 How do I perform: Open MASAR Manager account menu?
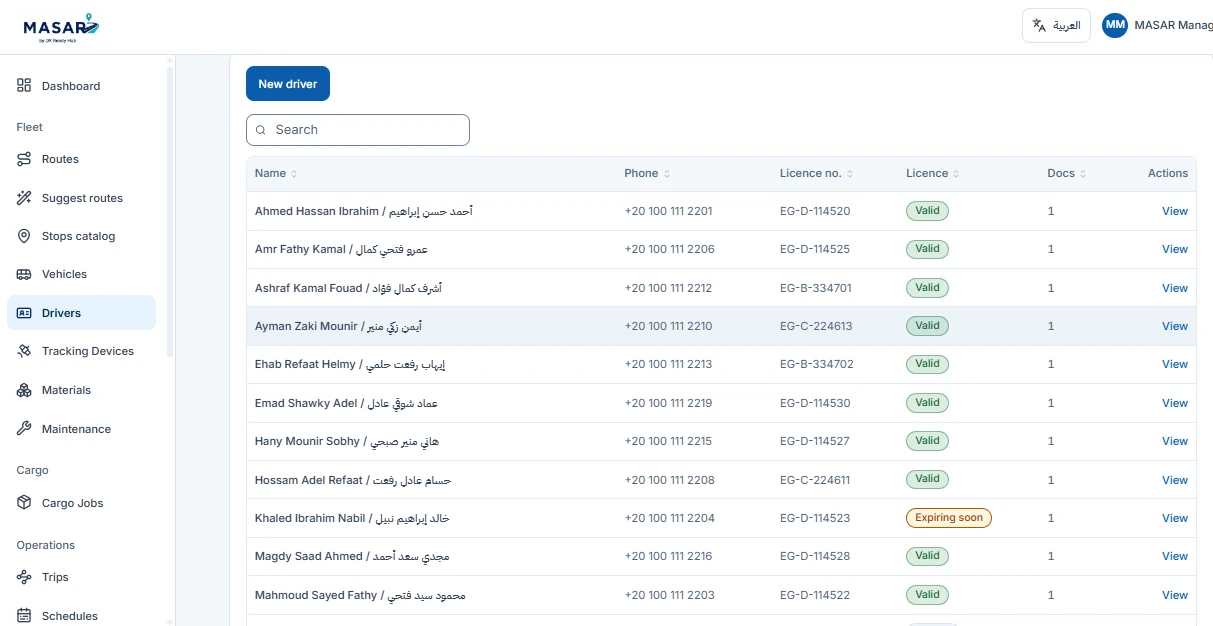(1157, 26)
